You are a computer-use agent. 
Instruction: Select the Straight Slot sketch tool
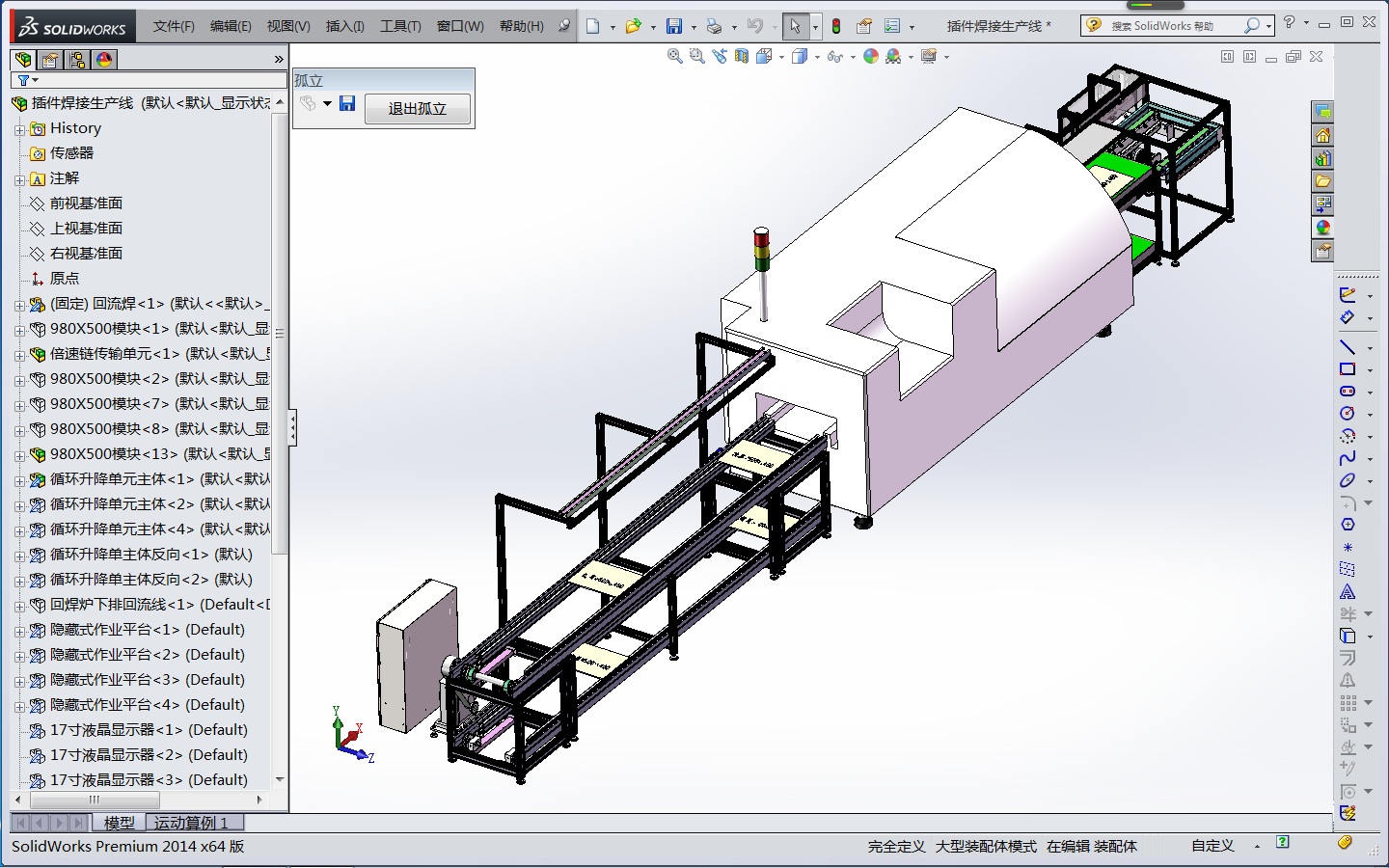(1348, 391)
